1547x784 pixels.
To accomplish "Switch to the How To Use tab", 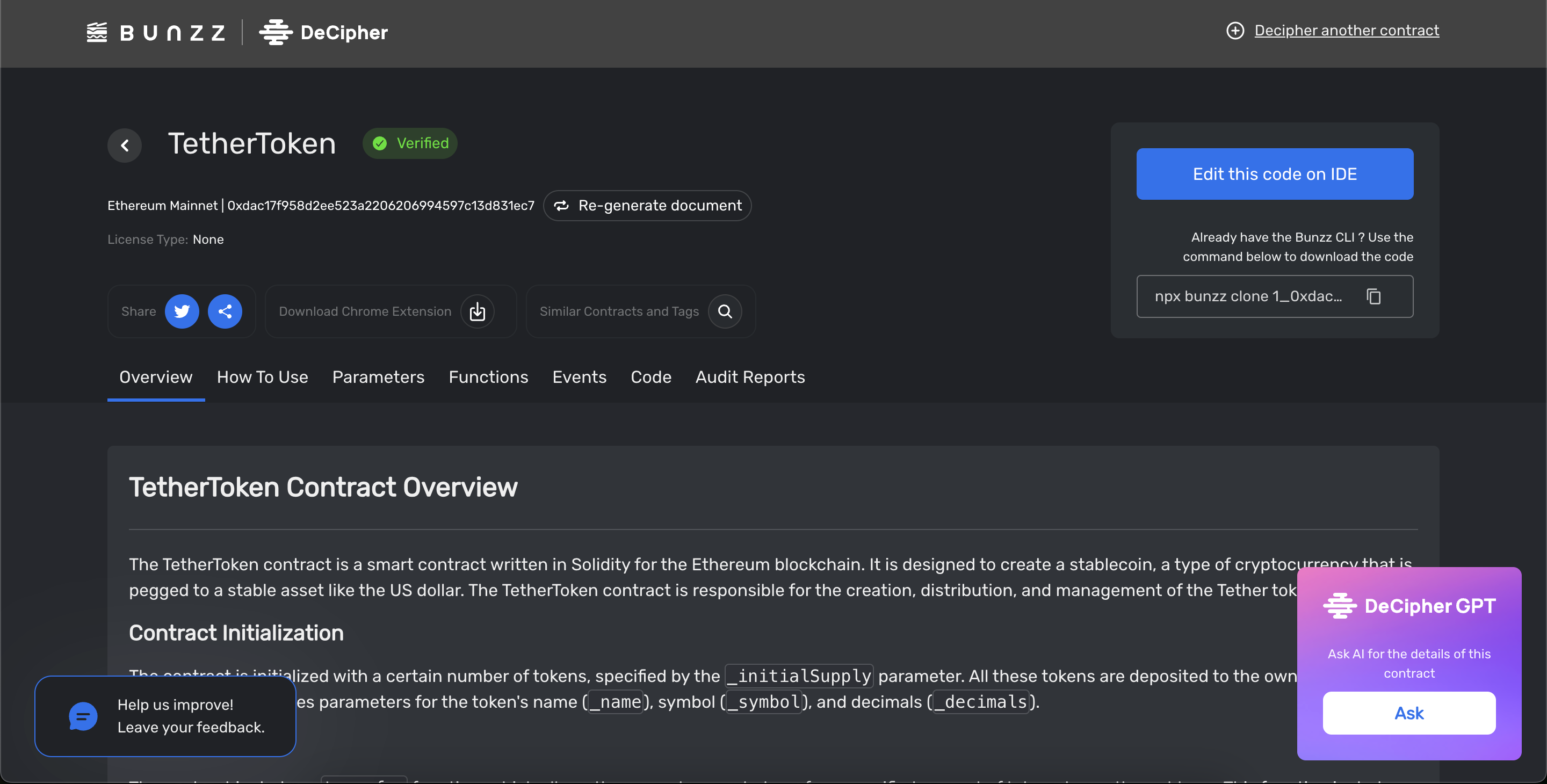I will point(262,377).
